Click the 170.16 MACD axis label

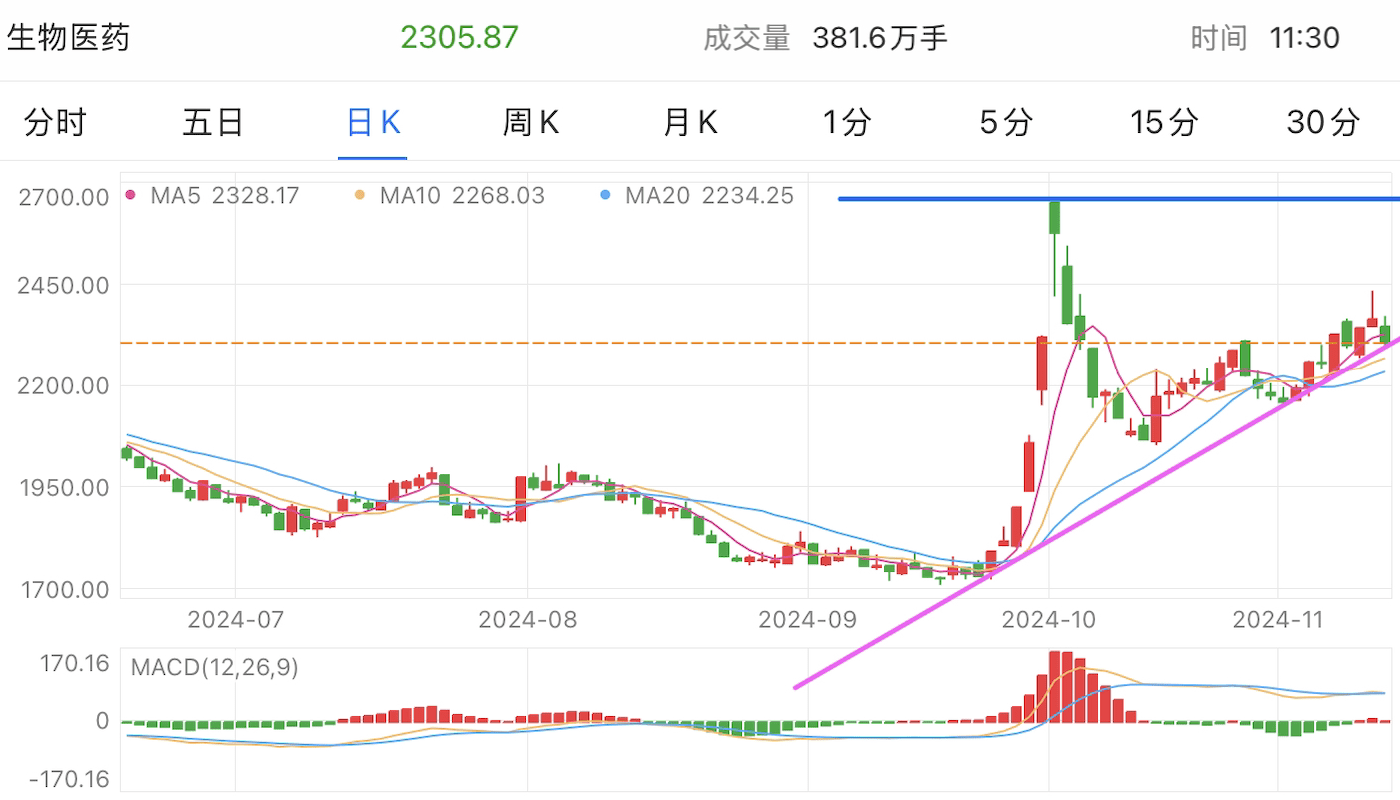(77, 662)
